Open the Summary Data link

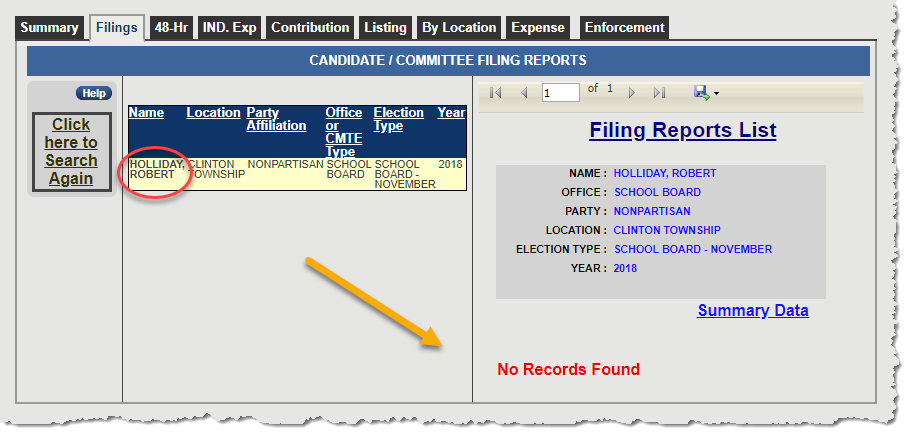coord(753,311)
